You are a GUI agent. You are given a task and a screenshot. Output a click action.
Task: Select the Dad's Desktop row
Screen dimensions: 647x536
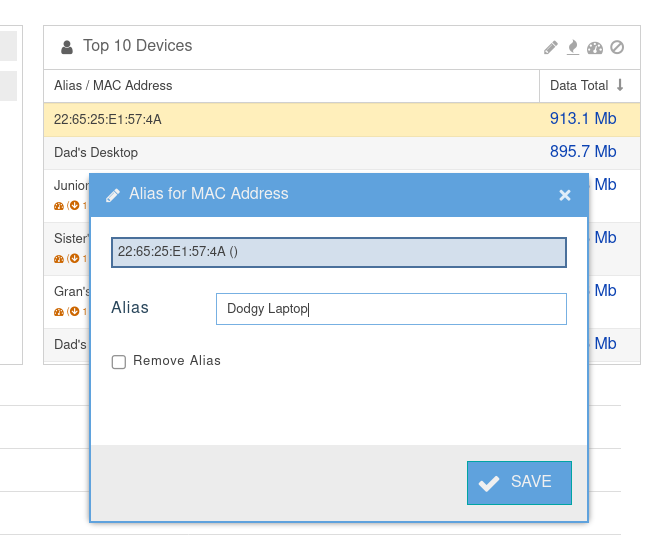point(290,153)
